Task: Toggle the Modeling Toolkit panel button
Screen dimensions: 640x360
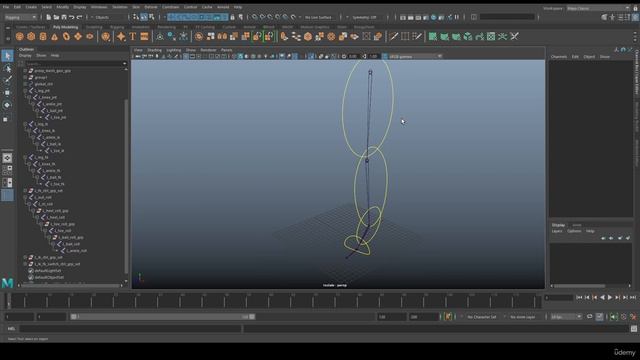Action: pyautogui.click(x=604, y=17)
